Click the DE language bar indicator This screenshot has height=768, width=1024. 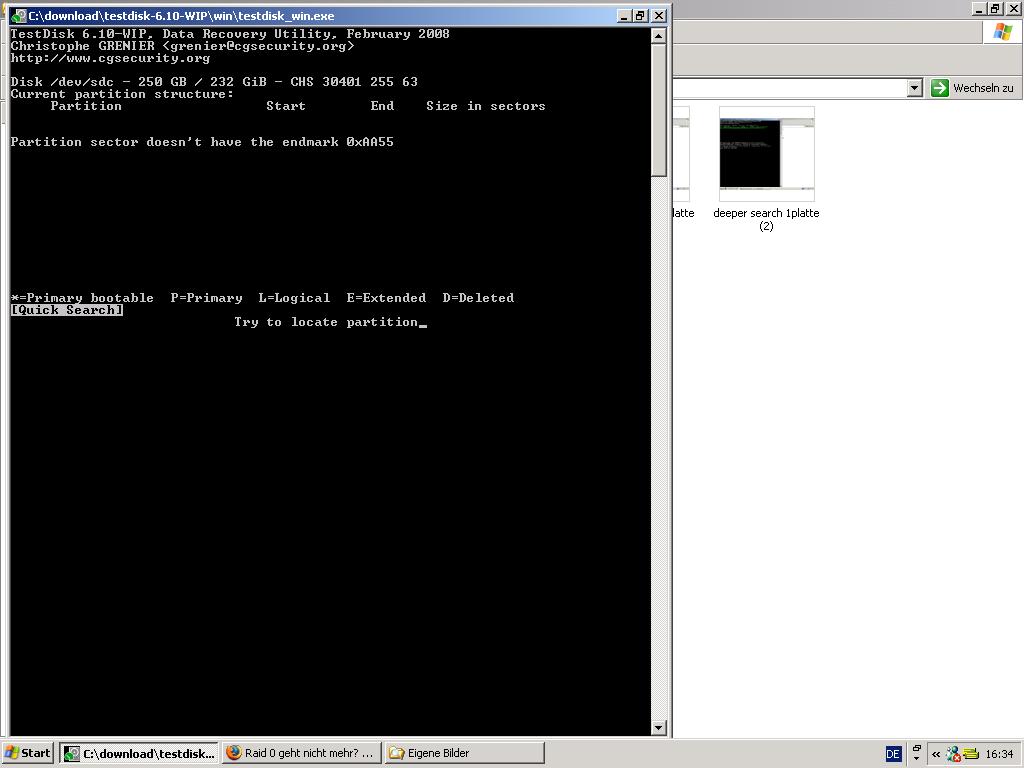click(893, 754)
